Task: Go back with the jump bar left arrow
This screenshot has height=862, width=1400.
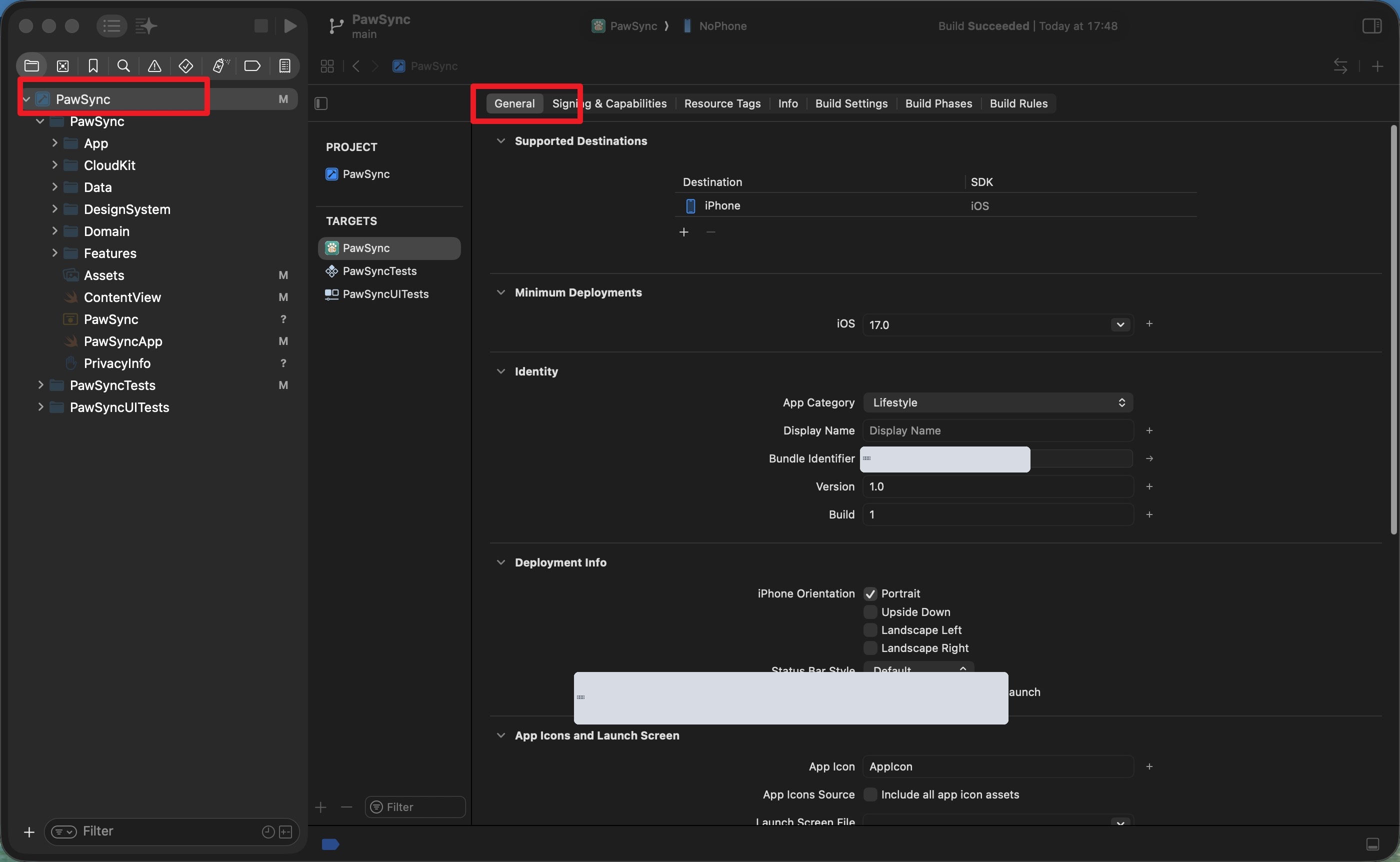Action: coord(356,66)
